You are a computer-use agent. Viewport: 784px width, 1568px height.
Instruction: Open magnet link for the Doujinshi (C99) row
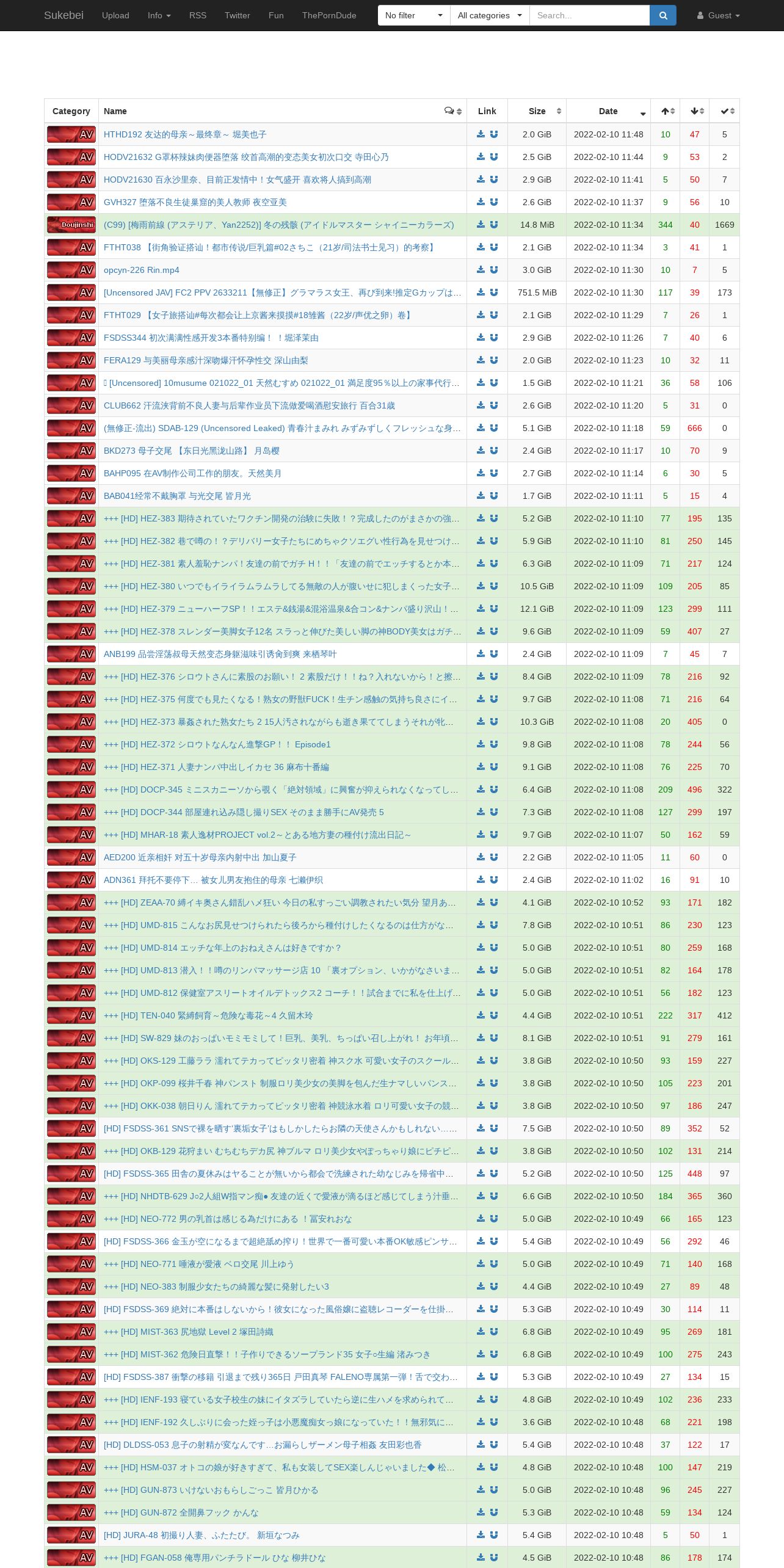coord(494,225)
